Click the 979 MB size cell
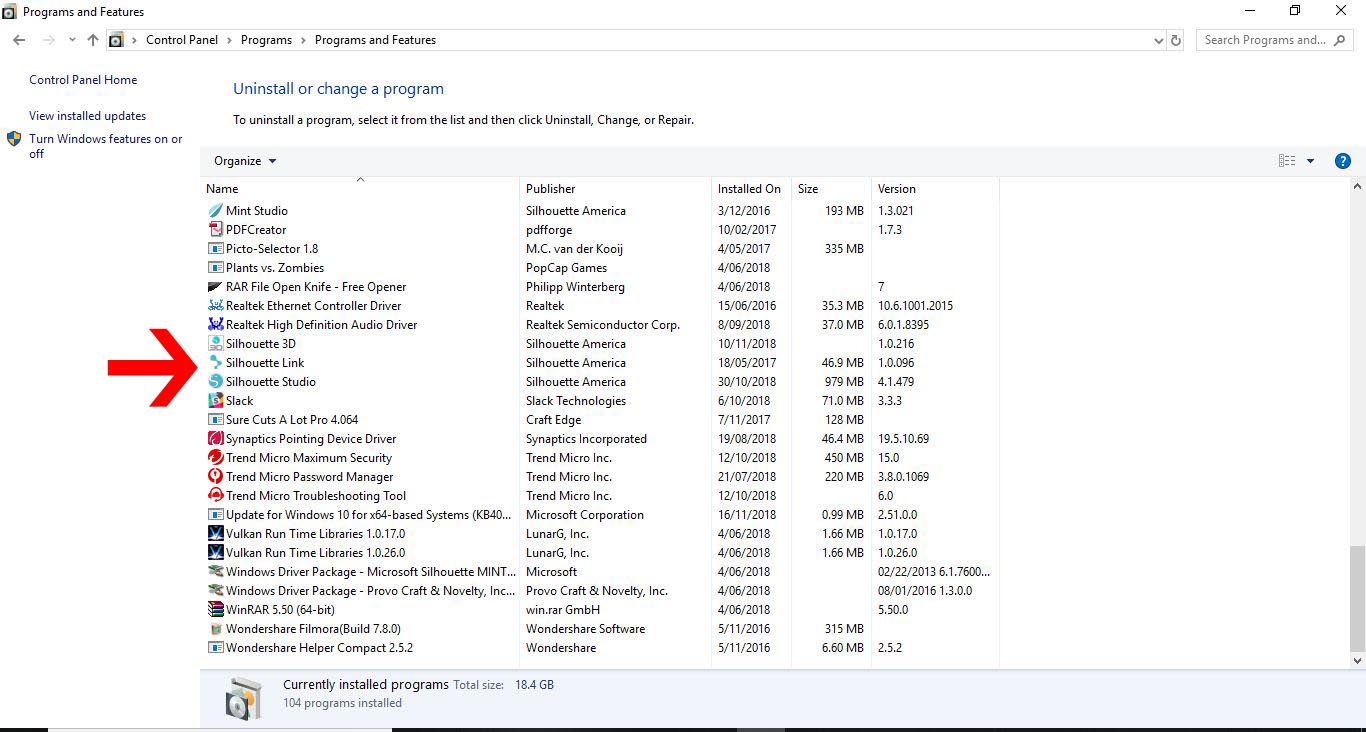Viewport: 1366px width, 732px height. (844, 382)
